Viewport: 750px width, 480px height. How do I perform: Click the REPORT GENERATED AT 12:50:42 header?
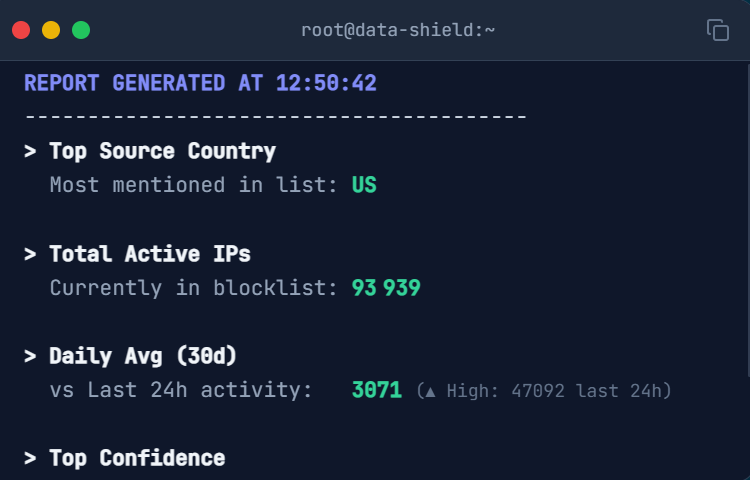pos(200,83)
